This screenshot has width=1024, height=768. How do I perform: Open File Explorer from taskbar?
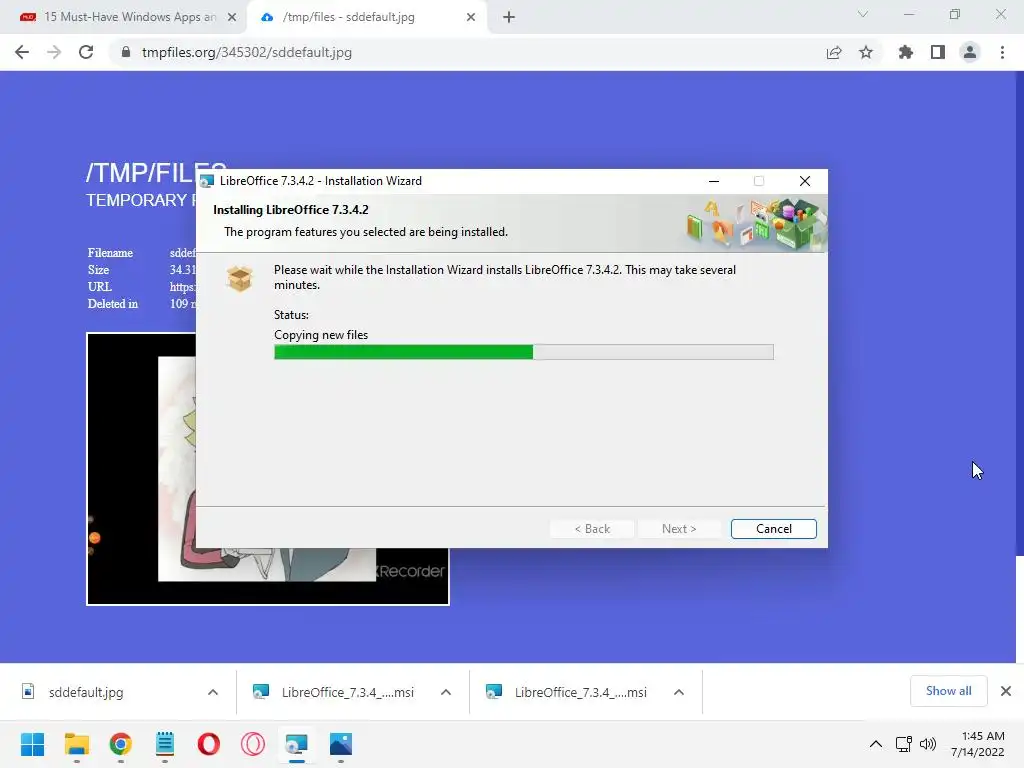[x=76, y=744]
